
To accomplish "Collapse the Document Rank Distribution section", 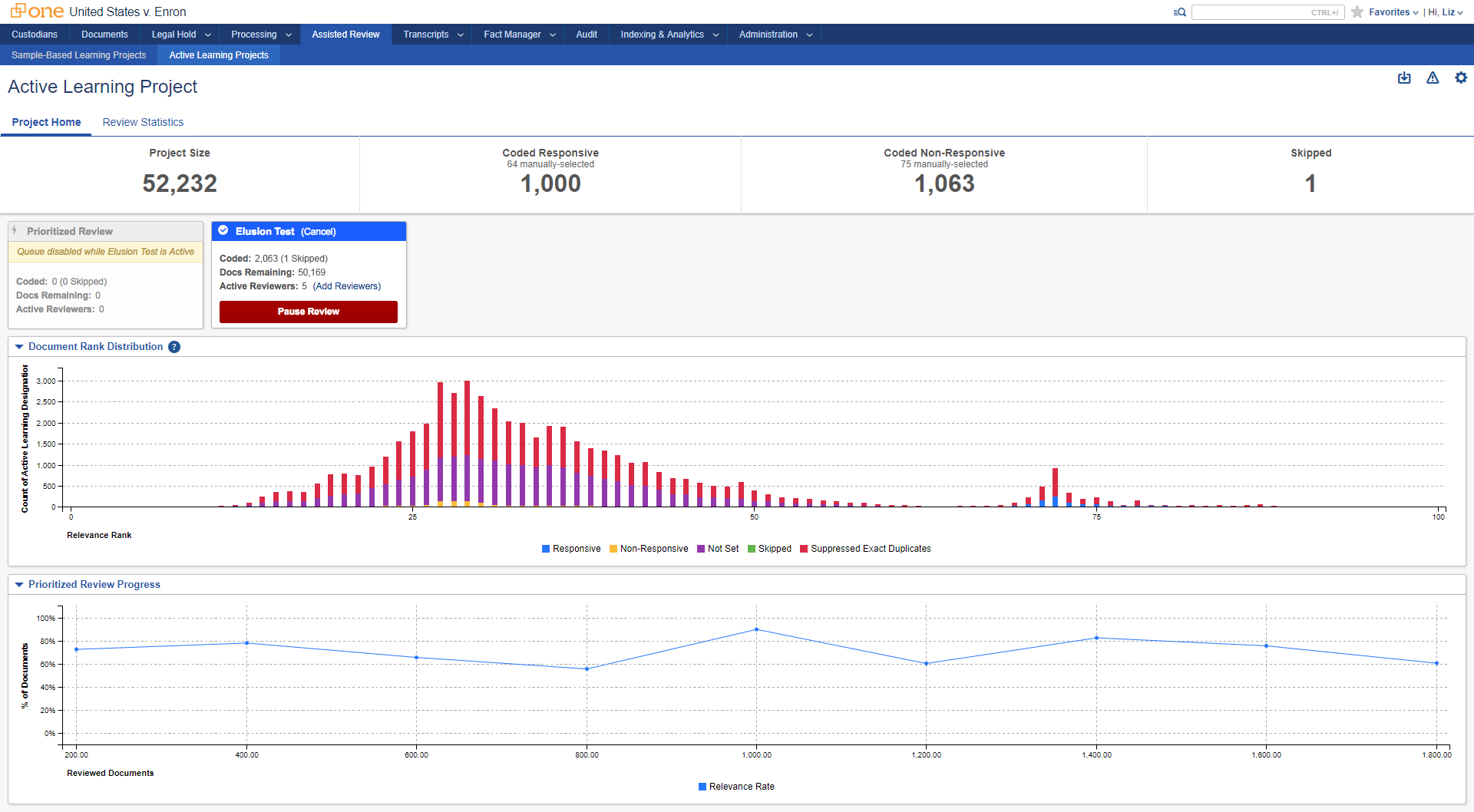I will point(19,347).
